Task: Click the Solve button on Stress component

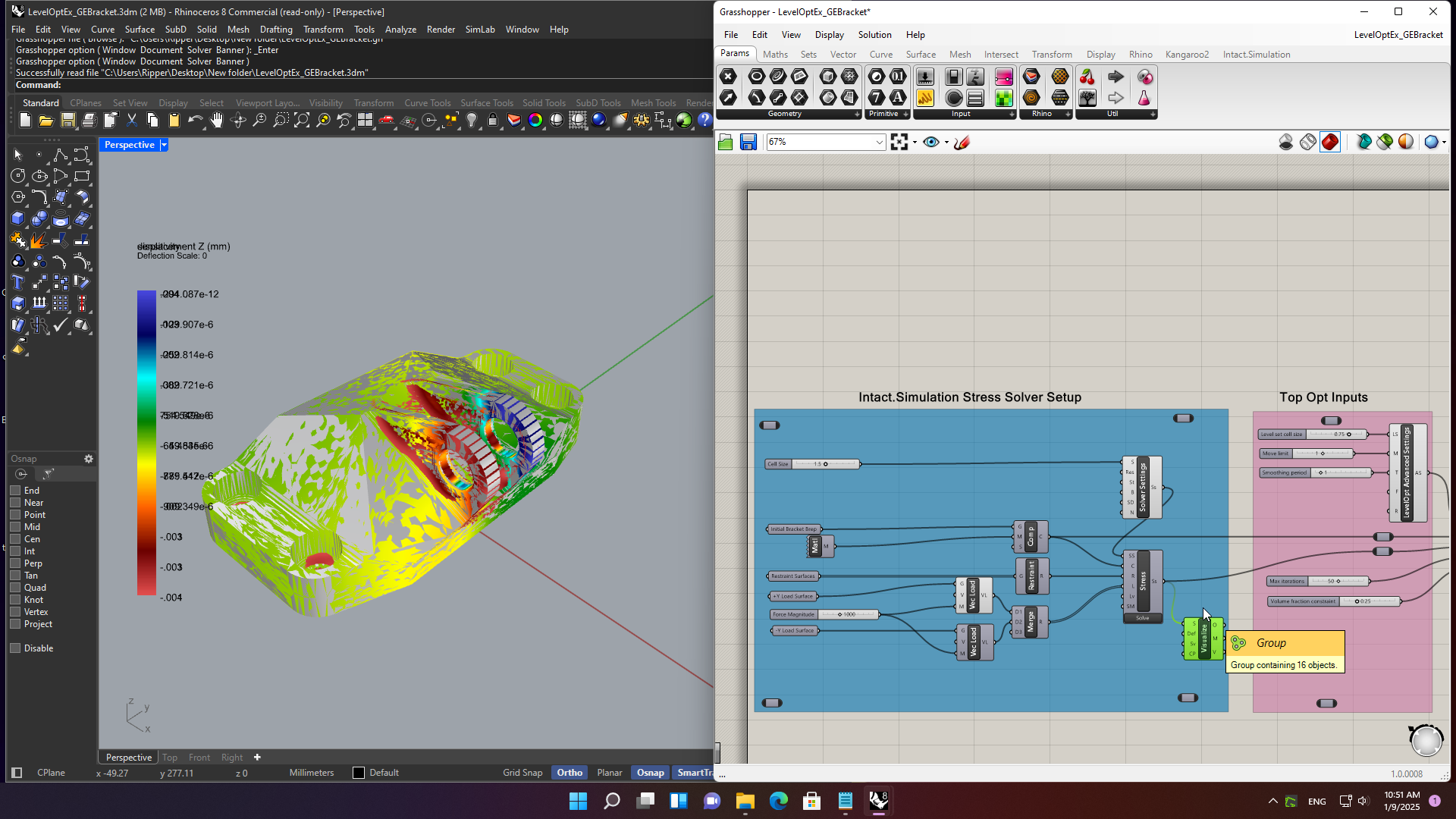Action: click(1143, 618)
